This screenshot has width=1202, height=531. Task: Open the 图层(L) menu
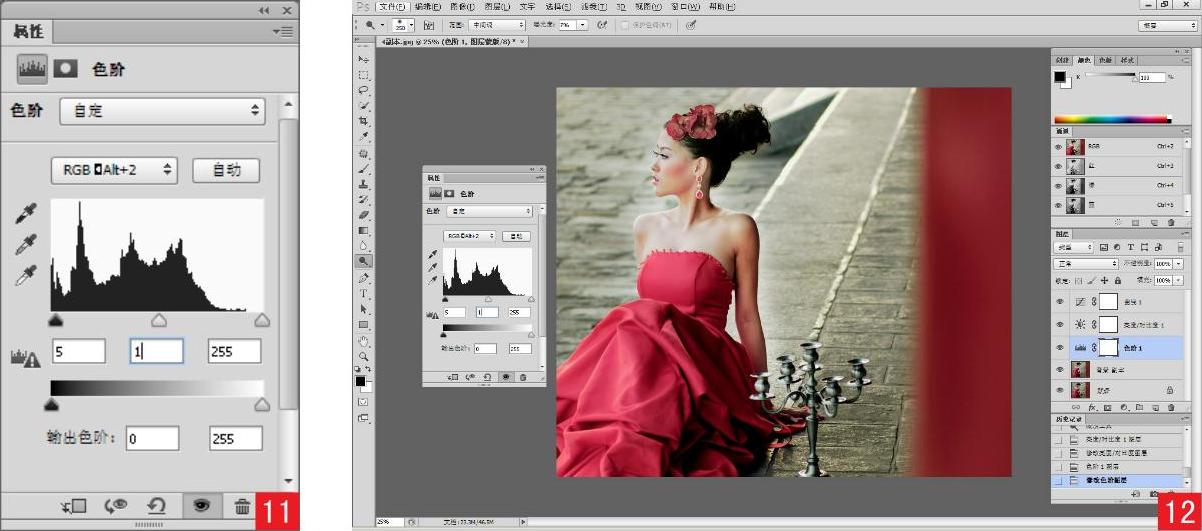(499, 6)
